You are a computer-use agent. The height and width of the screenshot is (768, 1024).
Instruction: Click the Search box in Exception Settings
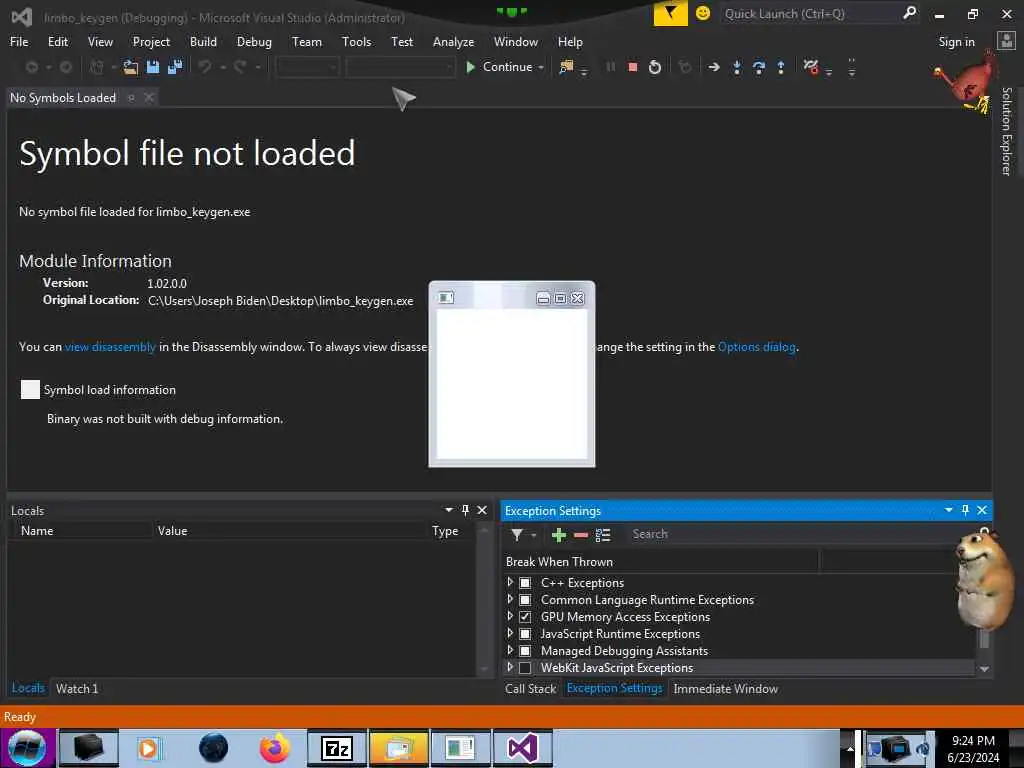point(800,534)
